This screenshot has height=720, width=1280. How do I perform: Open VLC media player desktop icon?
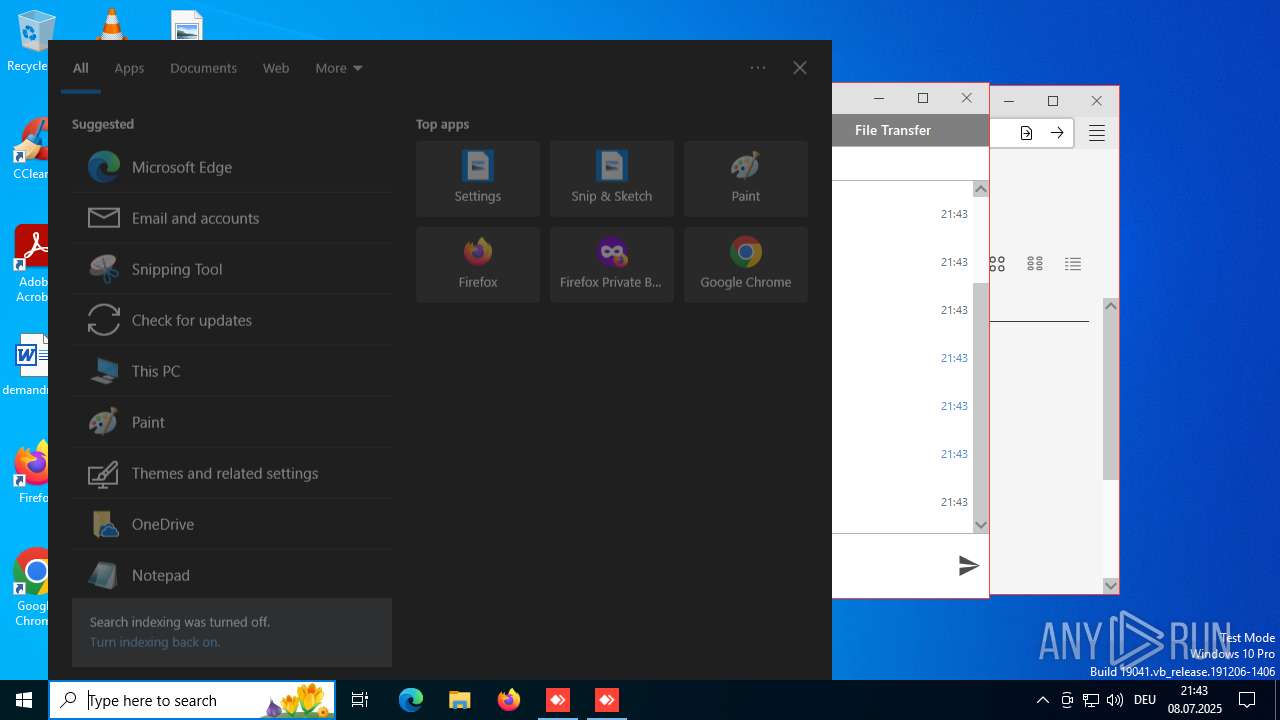click(x=111, y=23)
